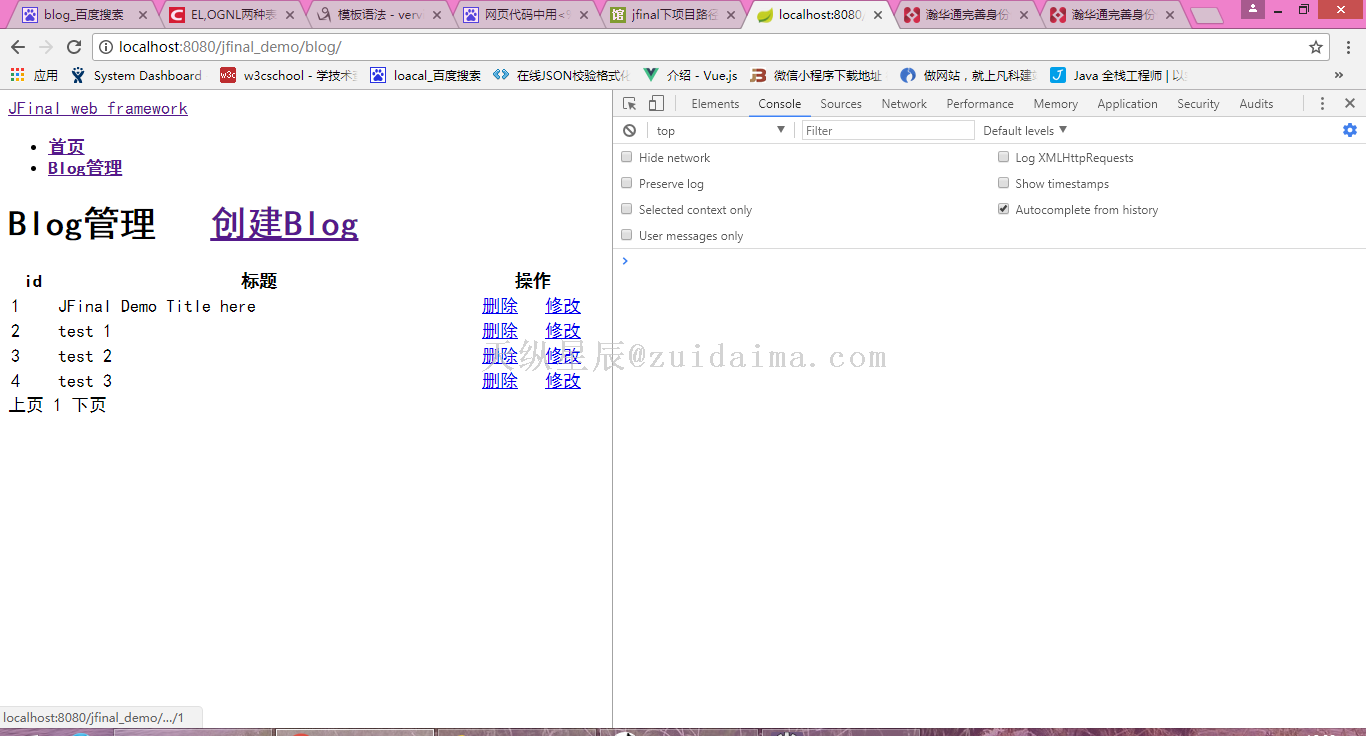1366x736 pixels.
Task: Open the 应用 apps grid shortcut
Action: [x=34, y=75]
